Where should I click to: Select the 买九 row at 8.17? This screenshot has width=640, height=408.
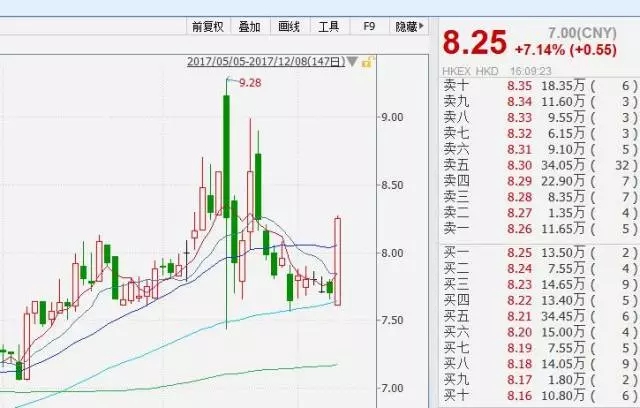coord(540,380)
